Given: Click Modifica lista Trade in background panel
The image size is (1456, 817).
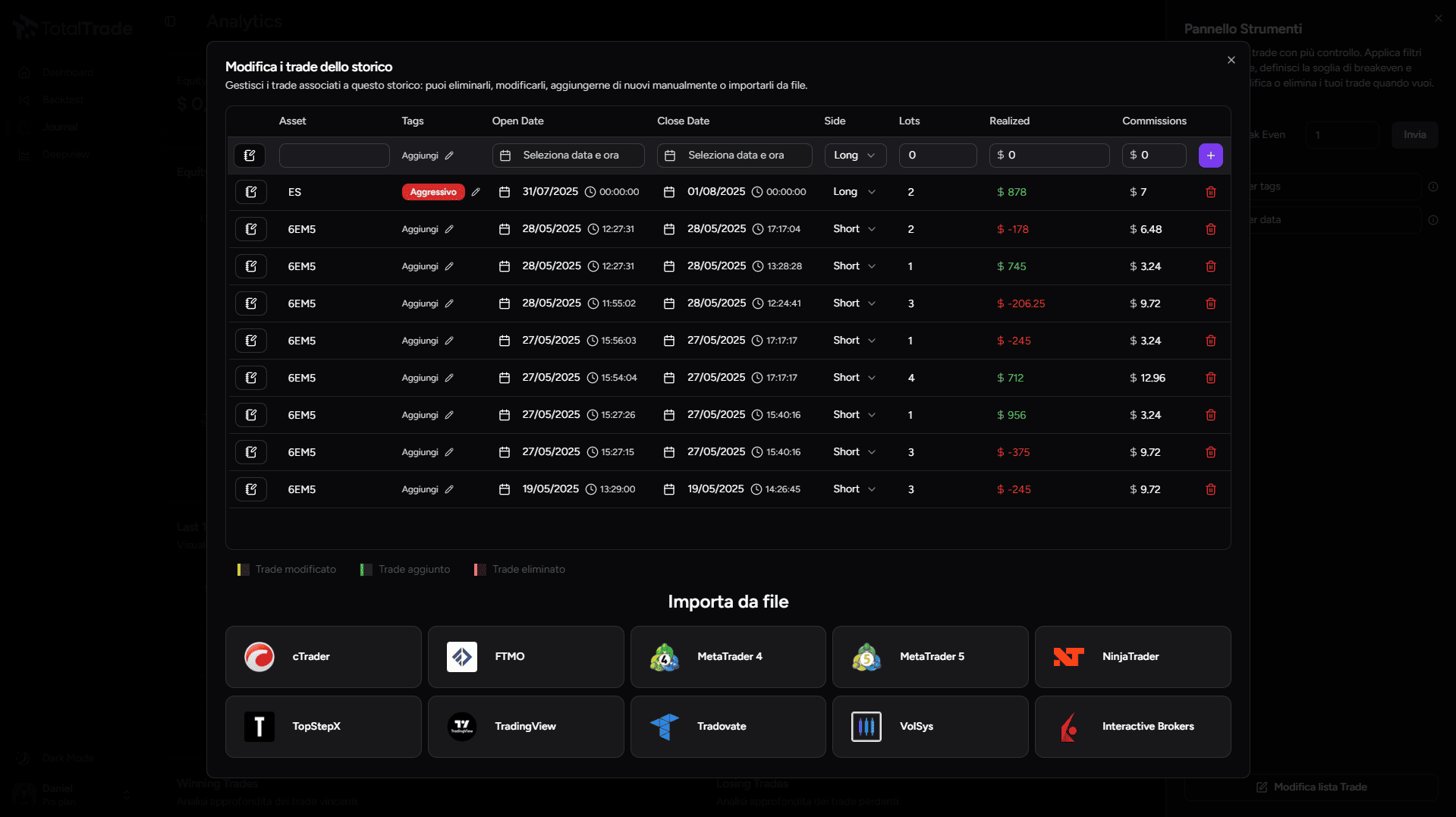Looking at the screenshot, I should click(x=1312, y=787).
